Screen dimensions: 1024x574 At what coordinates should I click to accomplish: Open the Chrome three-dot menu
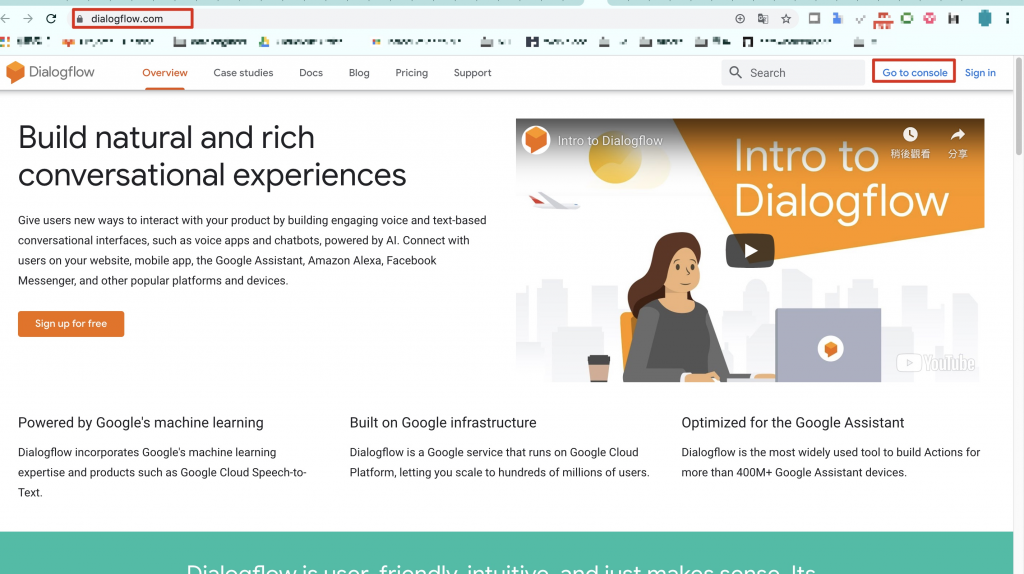pyautogui.click(x=1007, y=18)
